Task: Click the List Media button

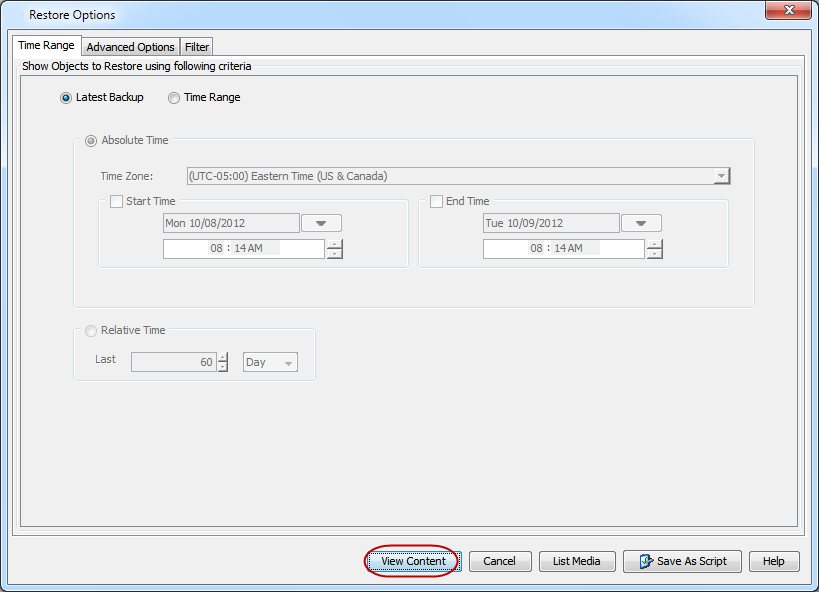Action: pos(577,561)
